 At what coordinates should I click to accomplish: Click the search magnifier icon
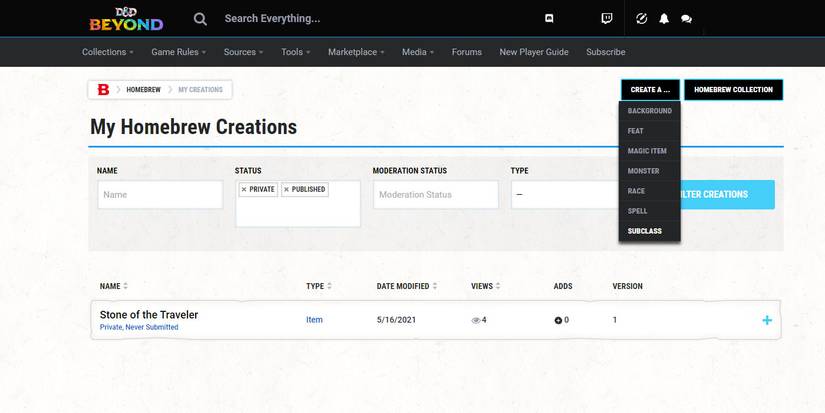coord(200,18)
